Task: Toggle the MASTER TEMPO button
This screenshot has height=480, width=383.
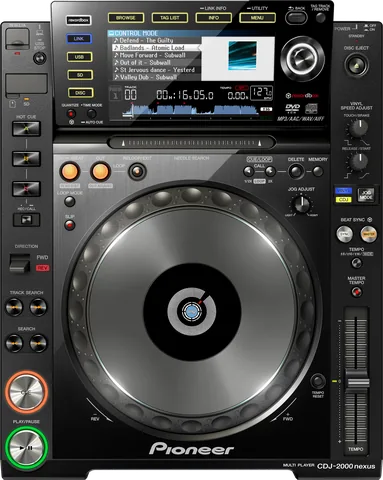Action: (x=356, y=292)
